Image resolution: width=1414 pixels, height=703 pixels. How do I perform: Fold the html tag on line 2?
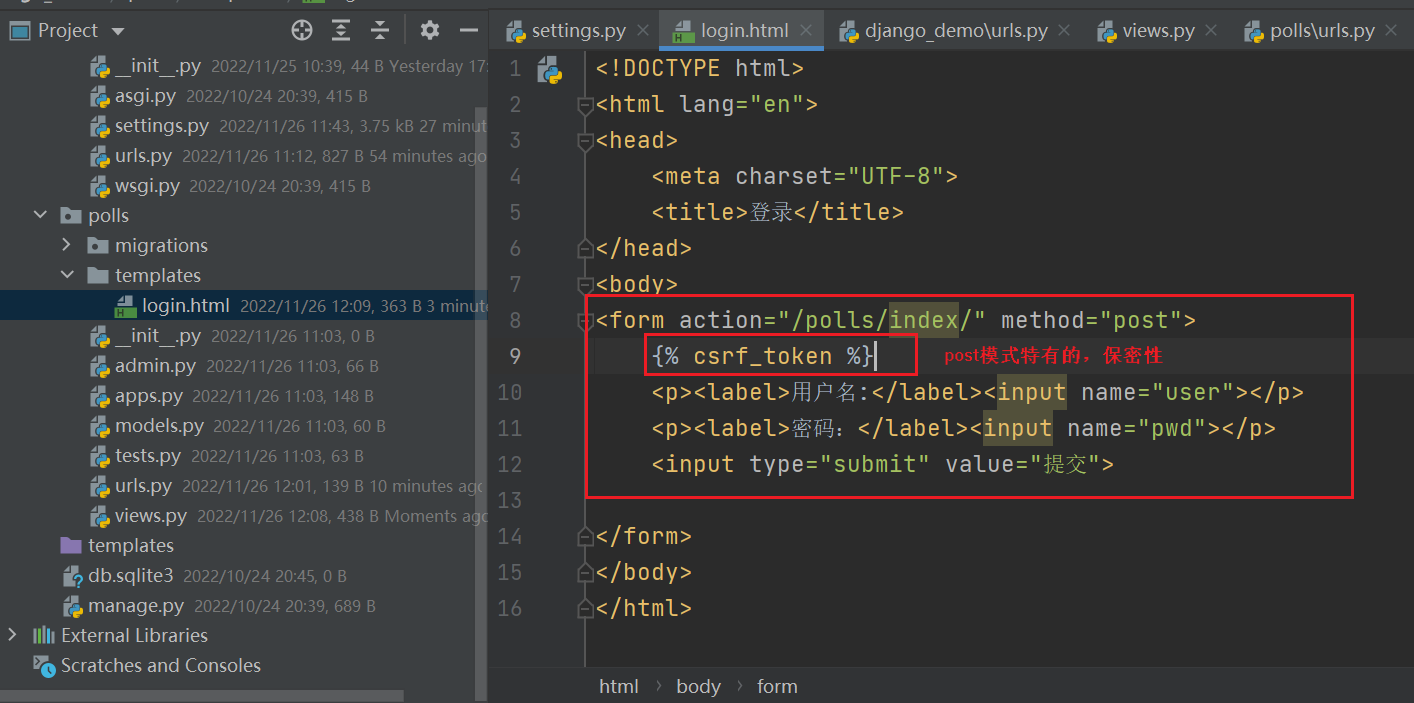585,105
